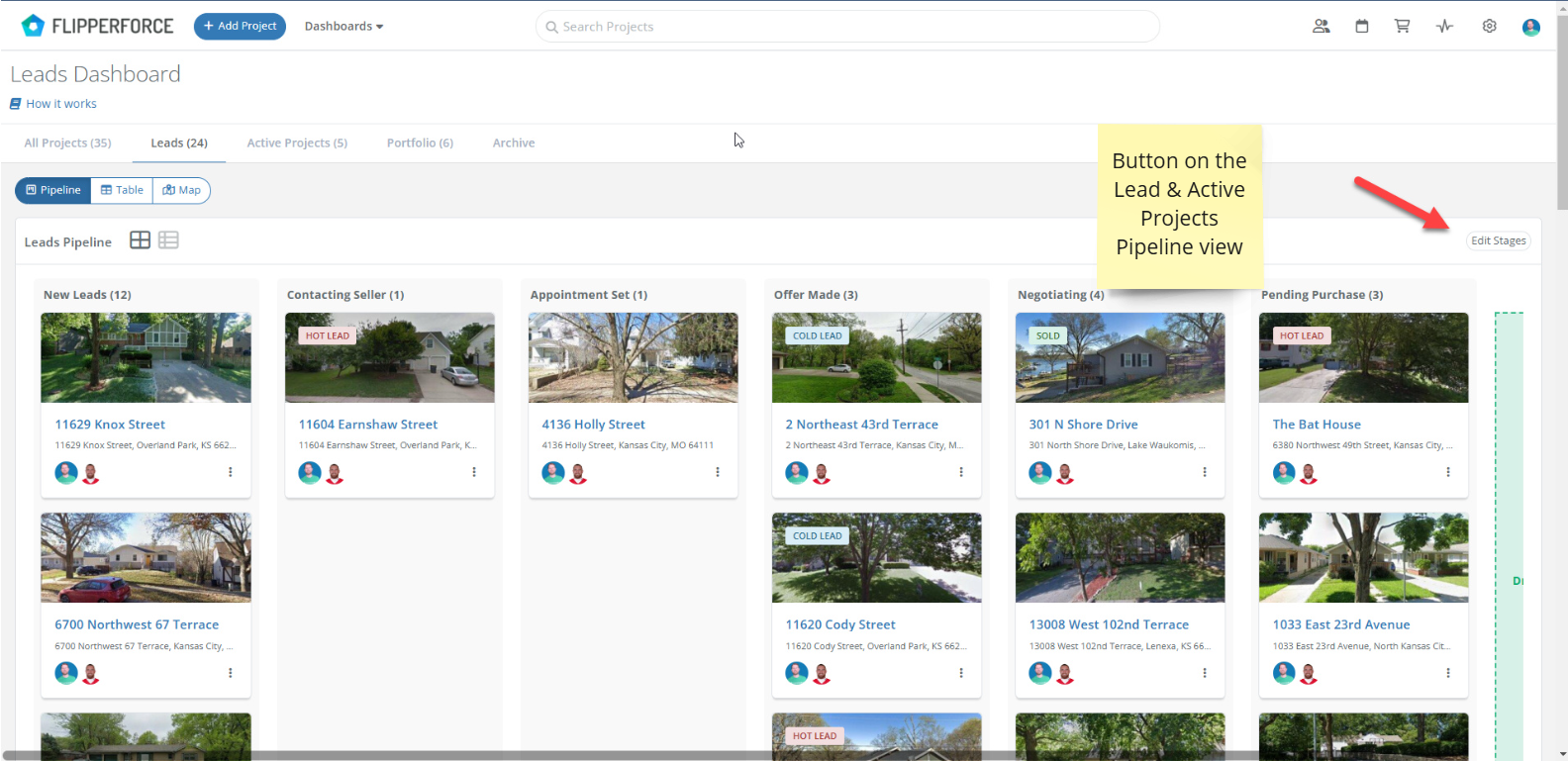Image resolution: width=1568 pixels, height=761 pixels.
Task: Open the 1033 East 23rd Avenue title link
Action: click(x=1341, y=624)
